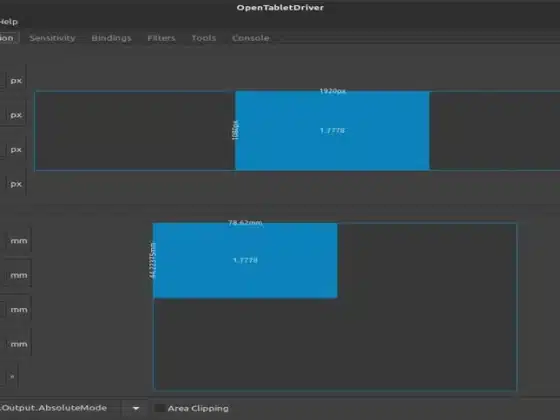The height and width of the screenshot is (420, 560).
Task: Select the Tools tab
Action: tap(204, 38)
